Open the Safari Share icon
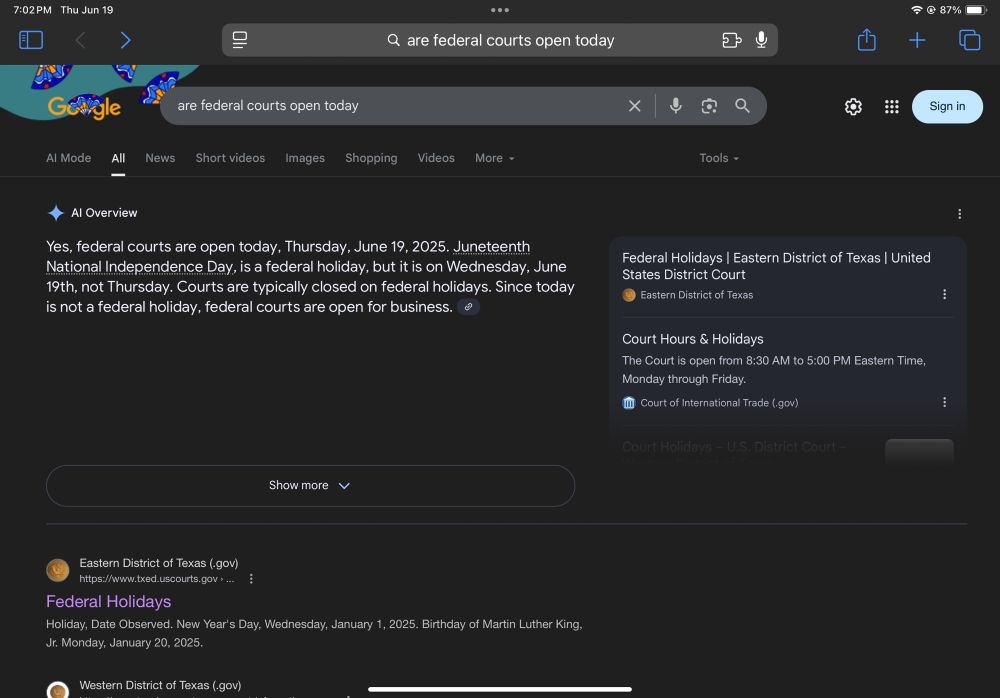Screen dimensions: 1000x698 866,40
